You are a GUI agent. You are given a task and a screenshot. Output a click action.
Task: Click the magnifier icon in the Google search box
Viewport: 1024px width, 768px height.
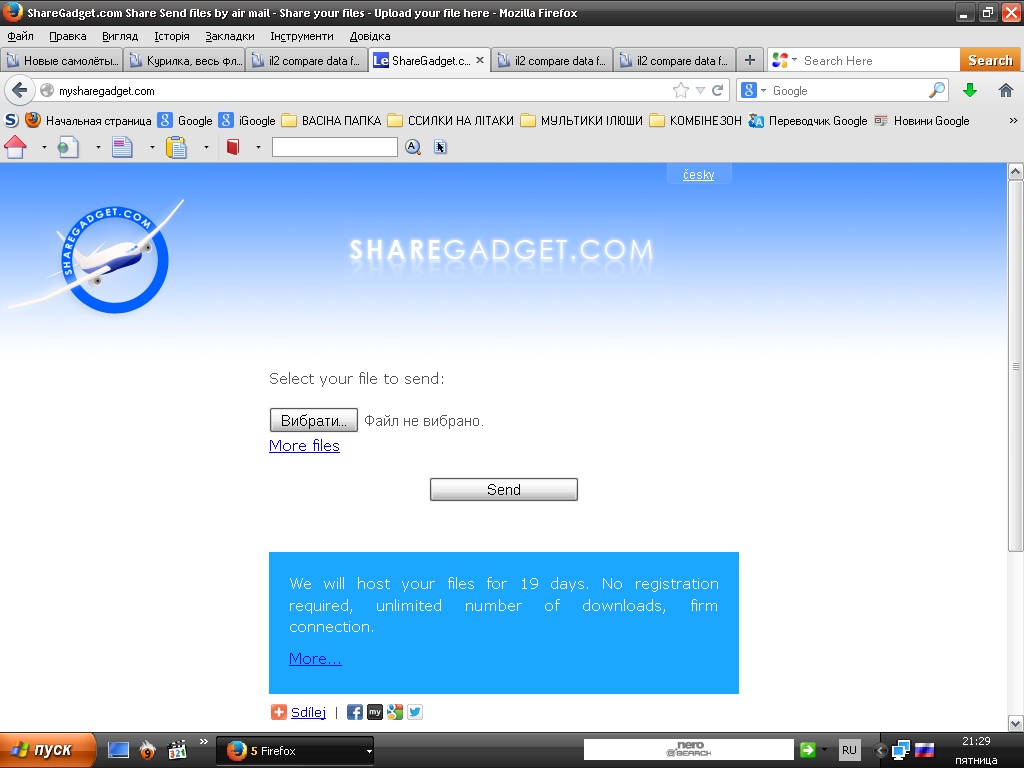tap(936, 90)
